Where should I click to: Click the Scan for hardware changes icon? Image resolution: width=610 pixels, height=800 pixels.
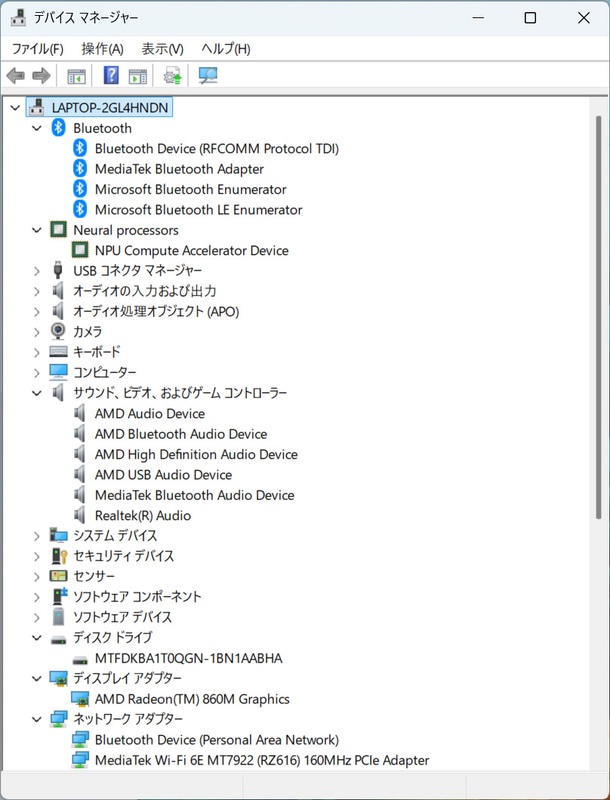pyautogui.click(x=208, y=76)
